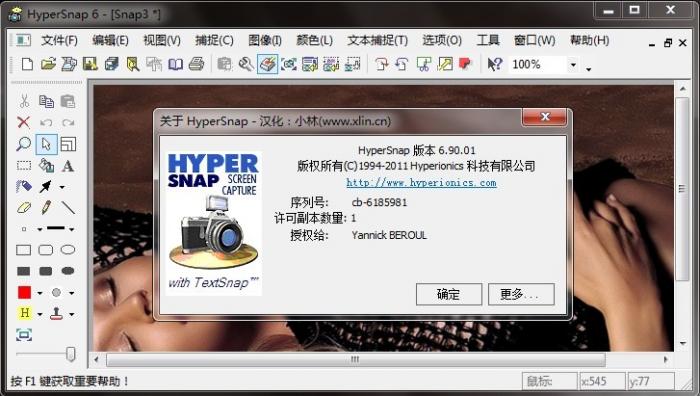The width and height of the screenshot is (700, 396).
Task: Click the Open folder toolbar icon
Action: point(48,64)
